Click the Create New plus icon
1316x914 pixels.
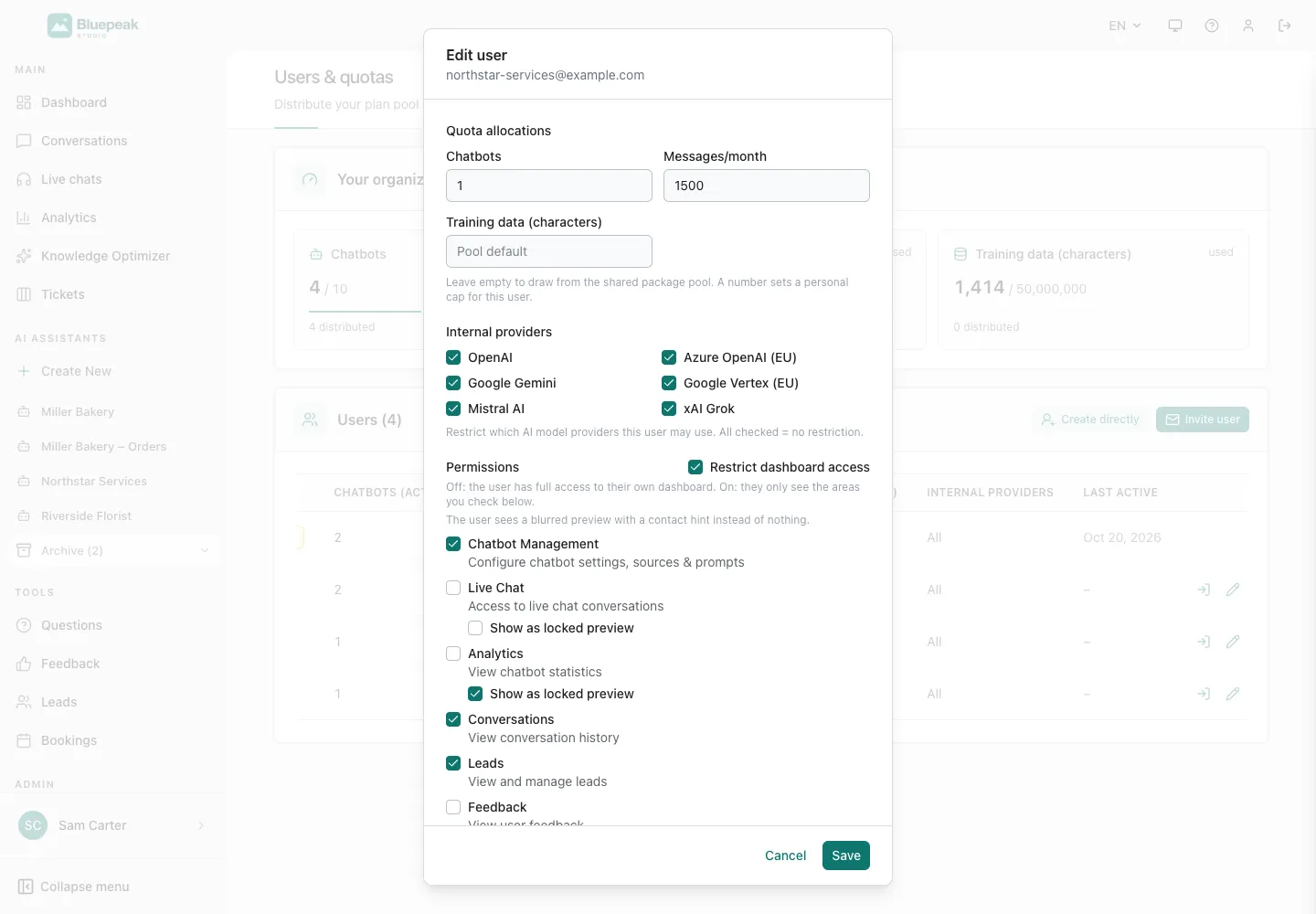[x=24, y=371]
